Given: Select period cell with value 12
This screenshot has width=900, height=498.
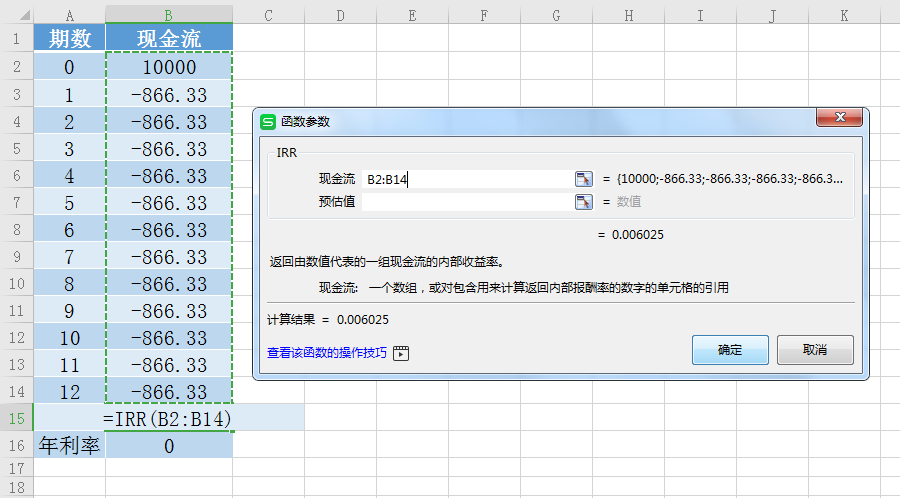Looking at the screenshot, I should (69, 391).
